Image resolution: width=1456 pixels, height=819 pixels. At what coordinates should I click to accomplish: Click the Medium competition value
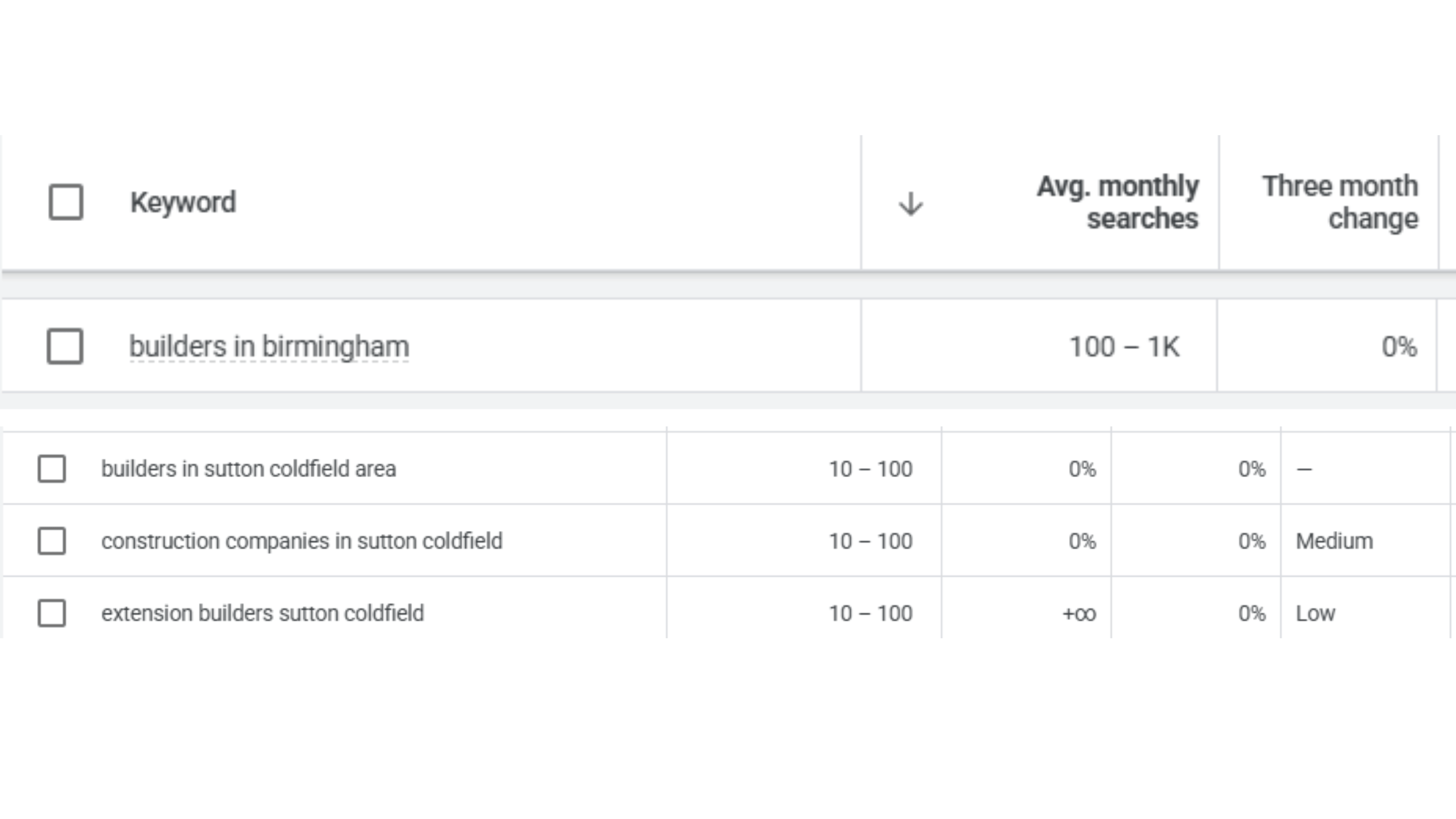(1334, 541)
